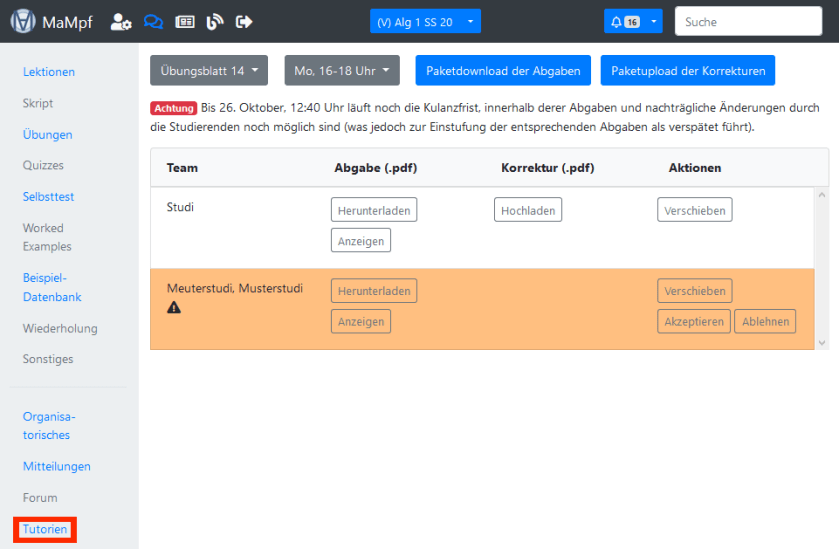
Task: Open the (V) Alg 1 SS 20 dropdown
Action: click(425, 22)
